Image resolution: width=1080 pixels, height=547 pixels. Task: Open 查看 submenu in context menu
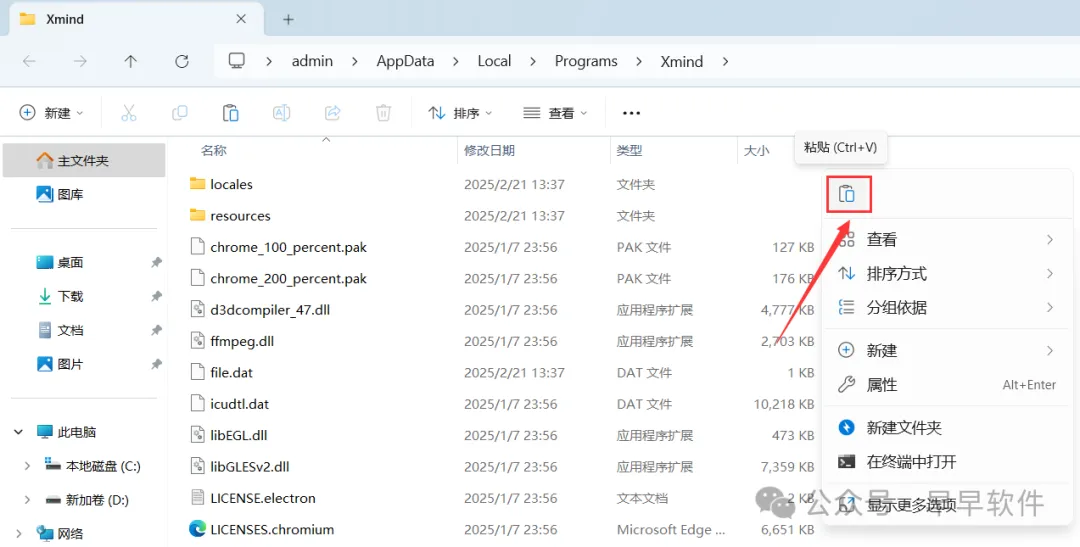pyautogui.click(x=947, y=240)
